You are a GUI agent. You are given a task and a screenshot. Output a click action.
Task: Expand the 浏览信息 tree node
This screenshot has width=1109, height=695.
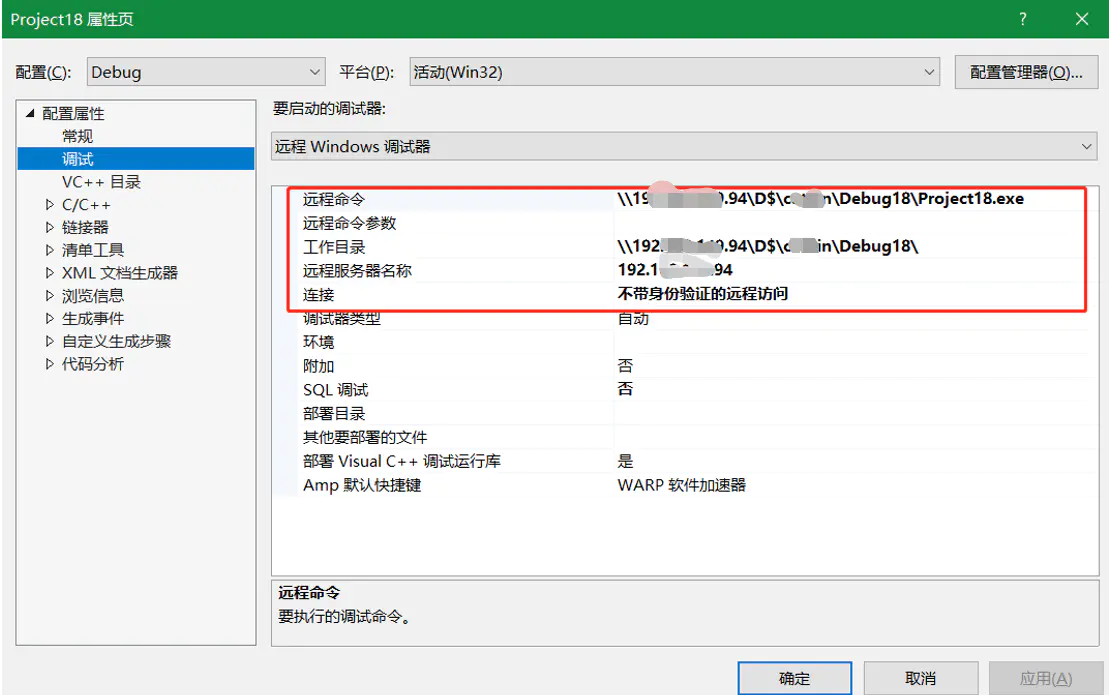tap(50, 296)
